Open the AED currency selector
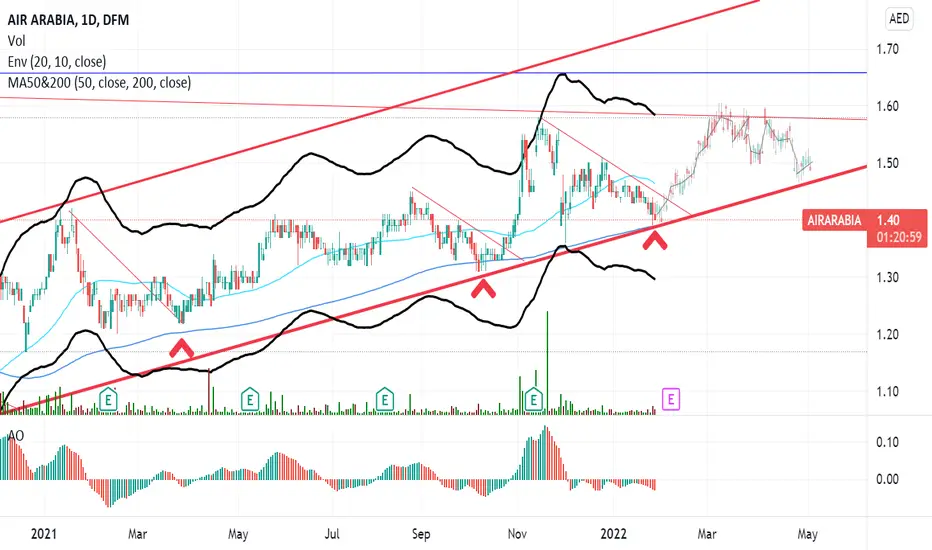The height and width of the screenshot is (550, 932). pos(899,19)
